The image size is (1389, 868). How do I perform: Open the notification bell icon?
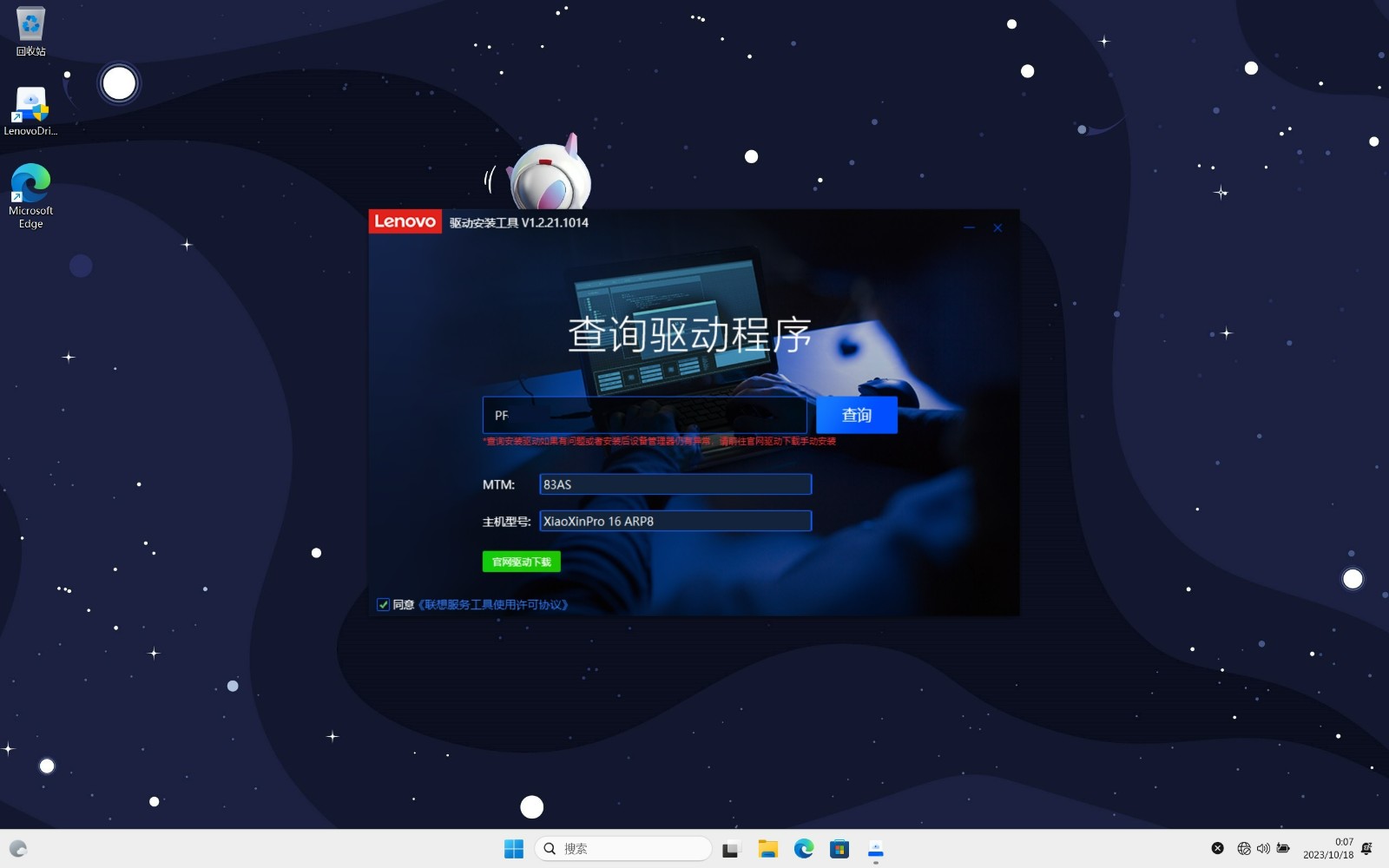tap(1367, 848)
